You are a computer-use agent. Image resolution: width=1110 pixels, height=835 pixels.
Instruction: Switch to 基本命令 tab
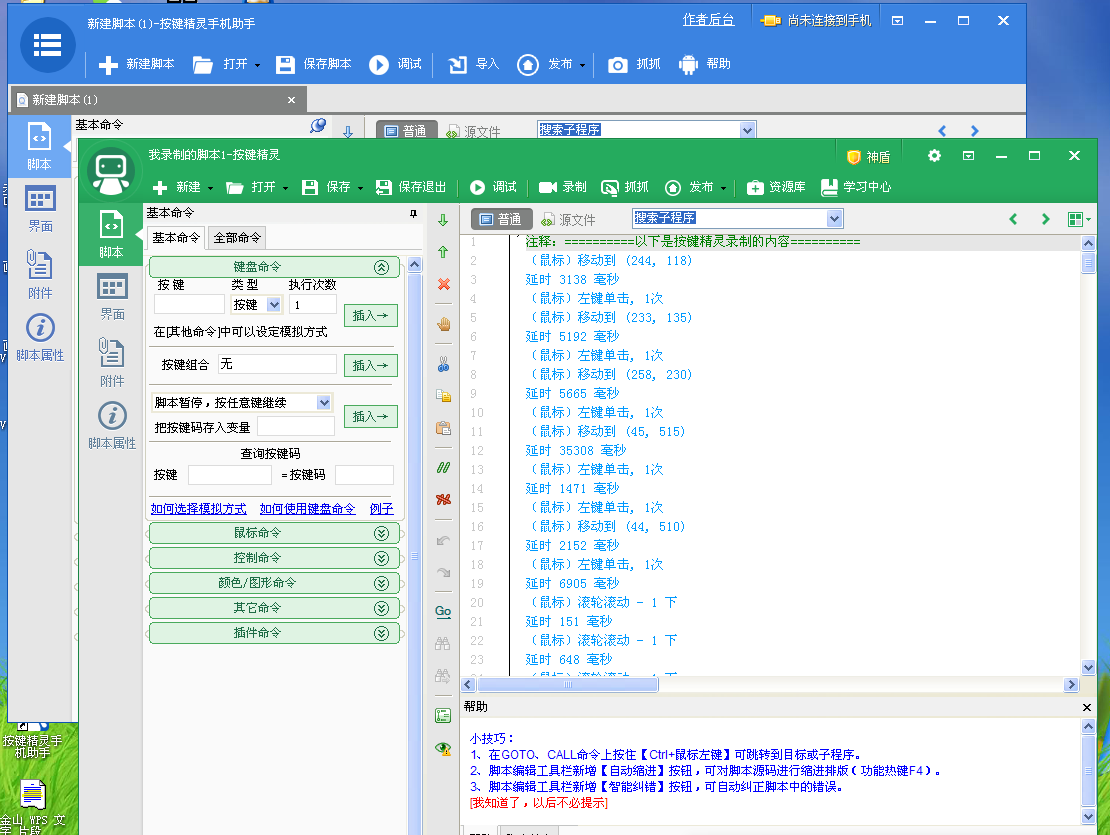176,238
